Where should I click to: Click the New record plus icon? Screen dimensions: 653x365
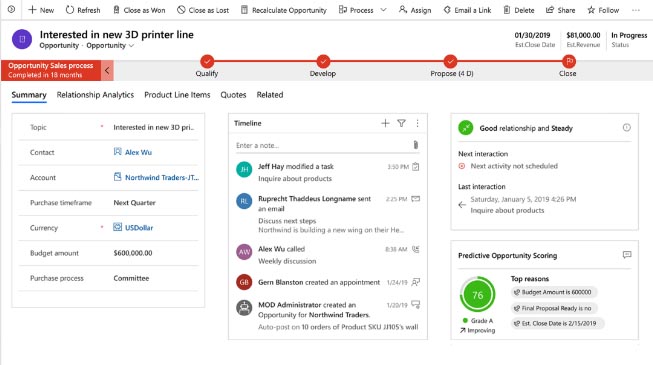point(32,10)
